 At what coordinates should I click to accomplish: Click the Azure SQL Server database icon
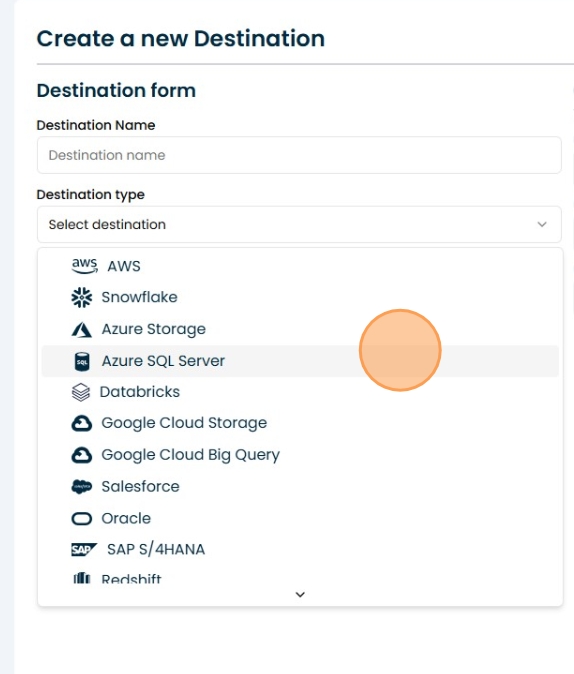tap(82, 361)
